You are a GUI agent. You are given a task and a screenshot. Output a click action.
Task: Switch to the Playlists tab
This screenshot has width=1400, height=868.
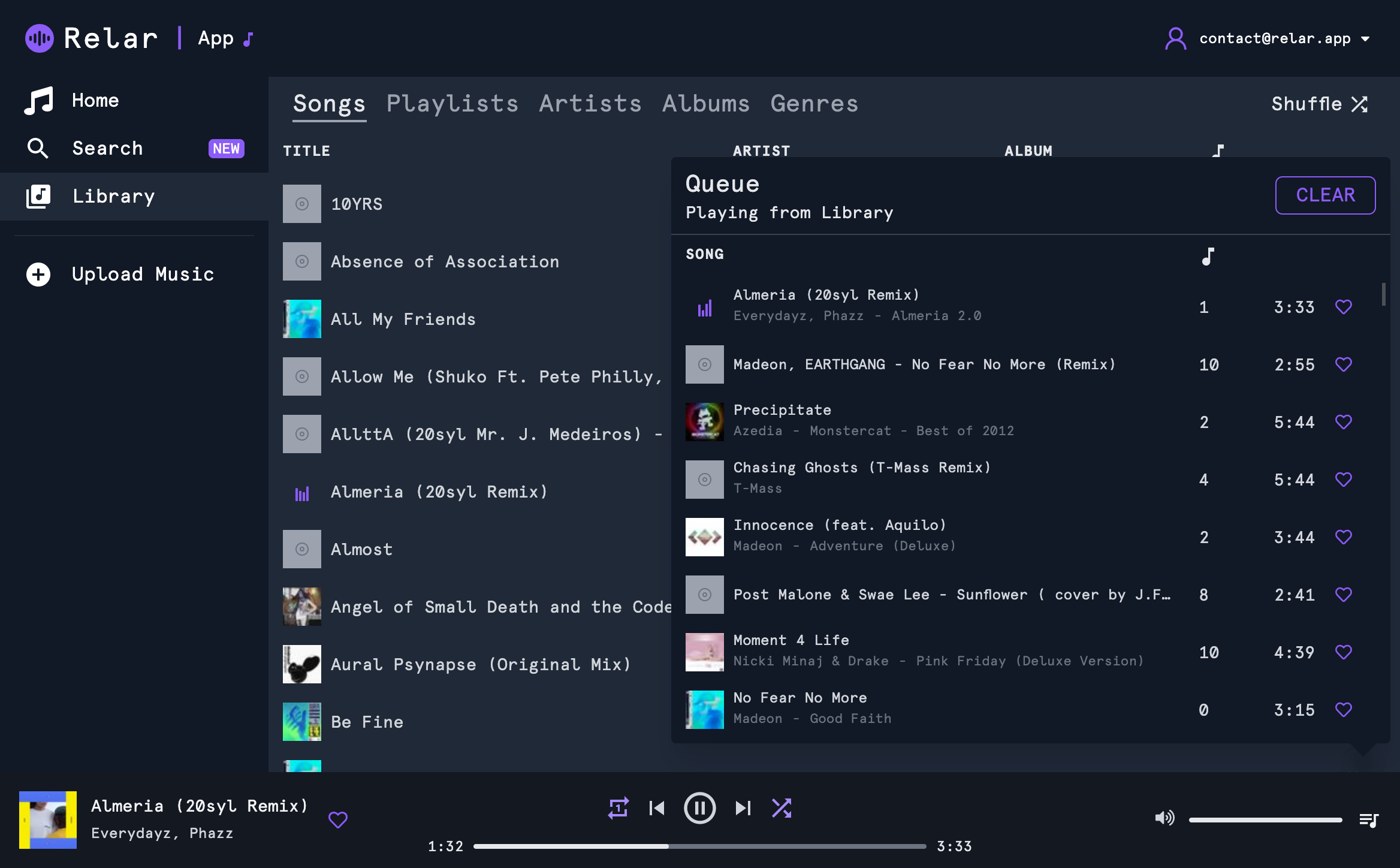pyautogui.click(x=452, y=104)
